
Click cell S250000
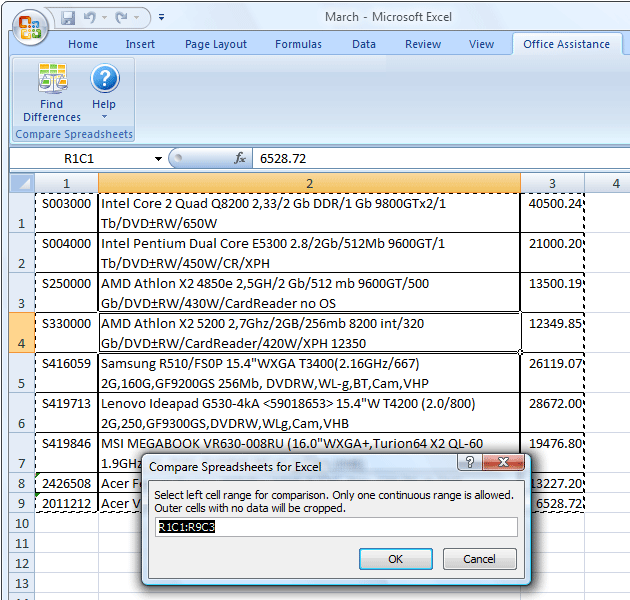pyautogui.click(x=67, y=293)
